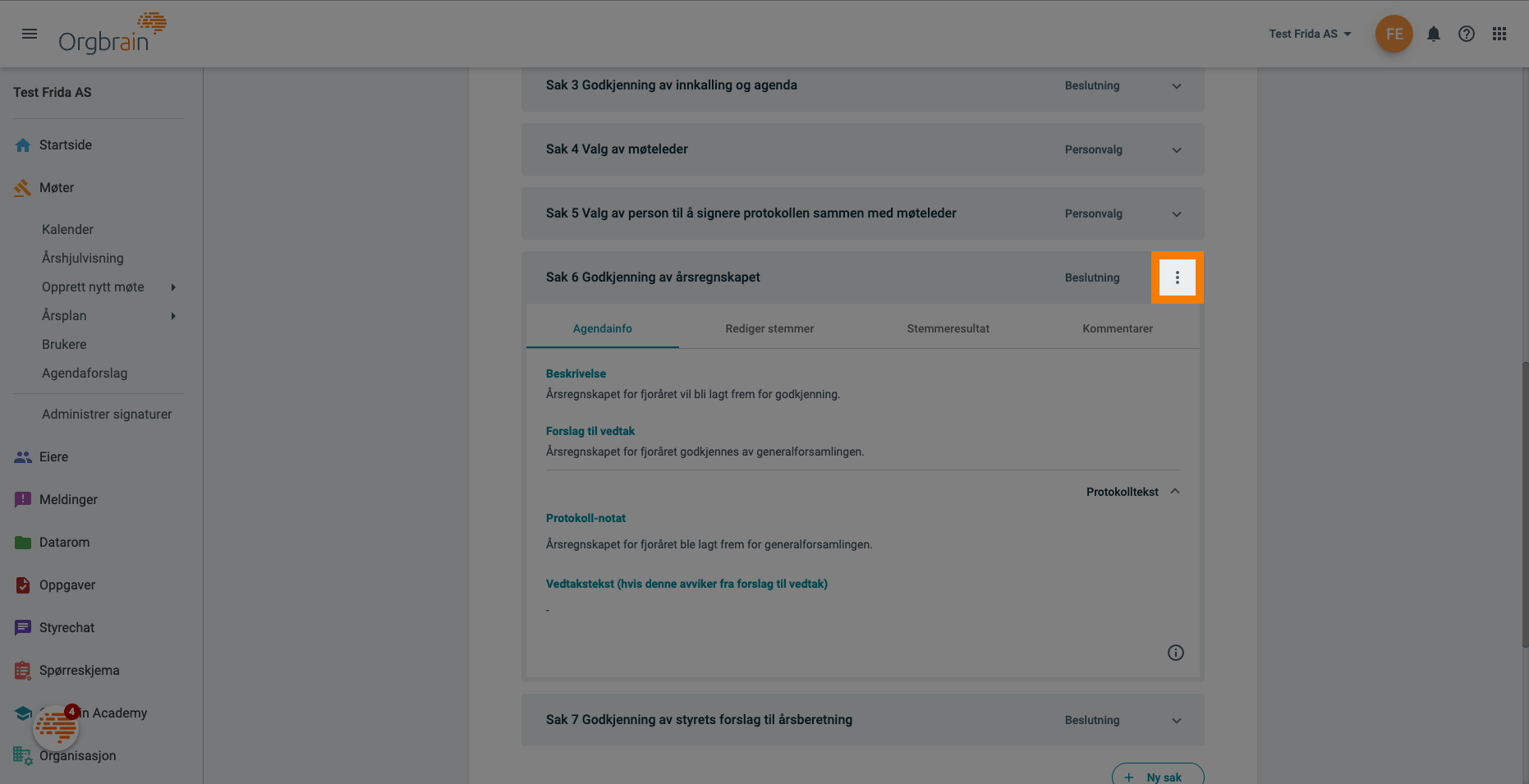1529x784 pixels.
Task: Open the Test Frida AS organization dropdown
Action: 1310,34
